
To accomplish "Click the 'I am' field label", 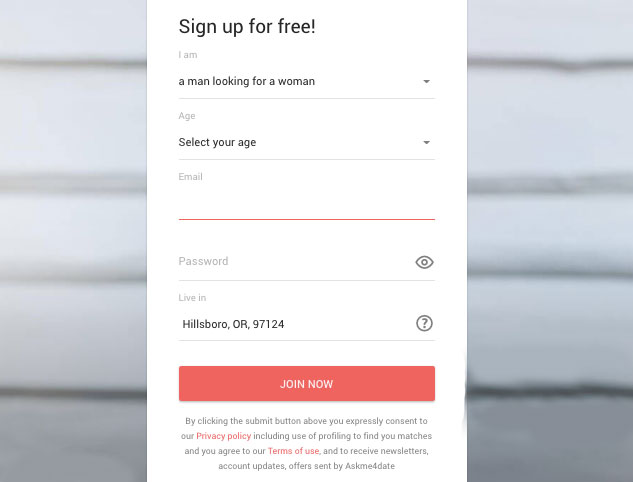I will [x=188, y=55].
